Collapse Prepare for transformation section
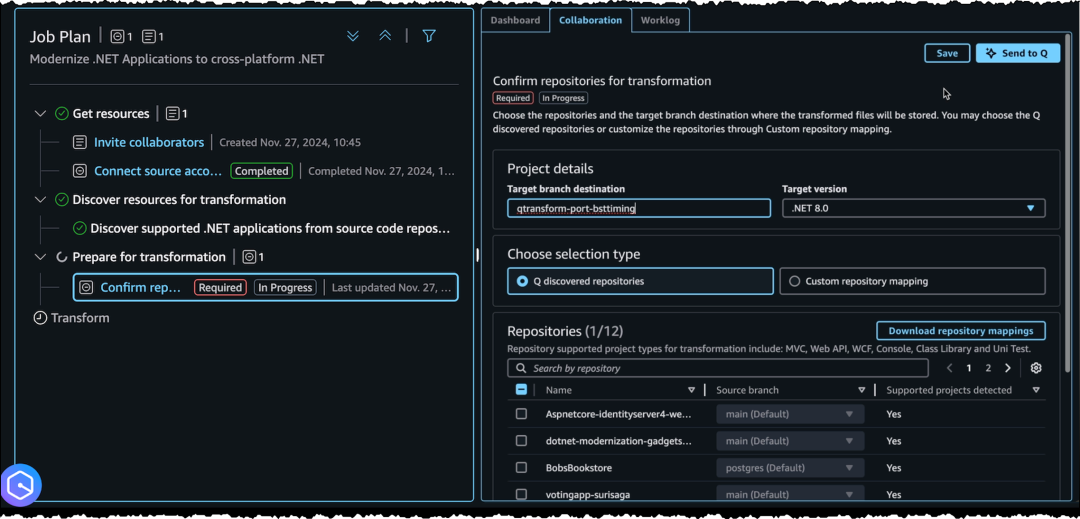1080x519 pixels. click(40, 257)
